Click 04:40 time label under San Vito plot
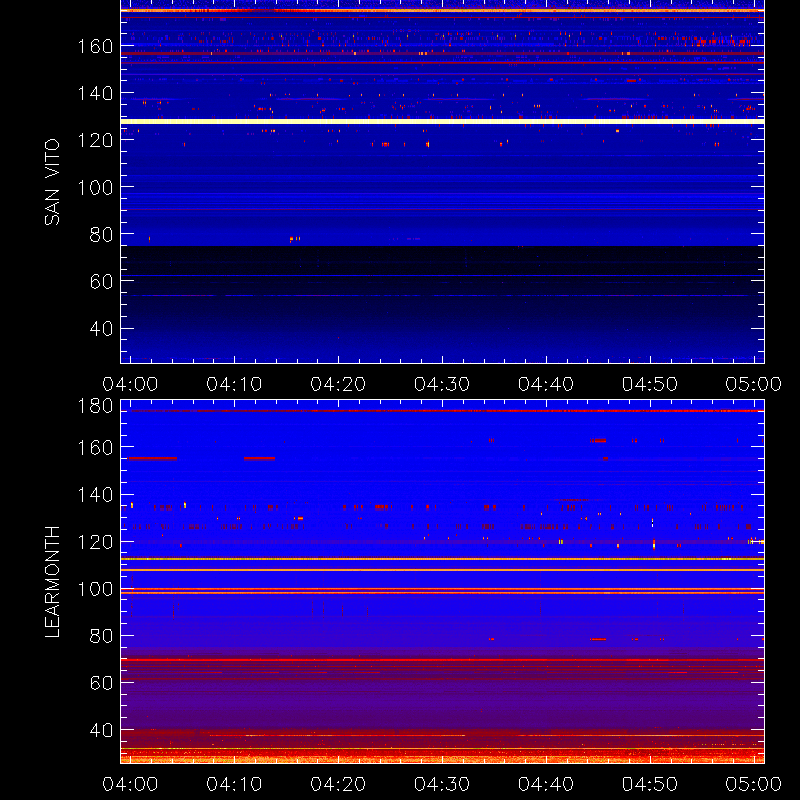Viewport: 800px width, 800px height. point(546,384)
